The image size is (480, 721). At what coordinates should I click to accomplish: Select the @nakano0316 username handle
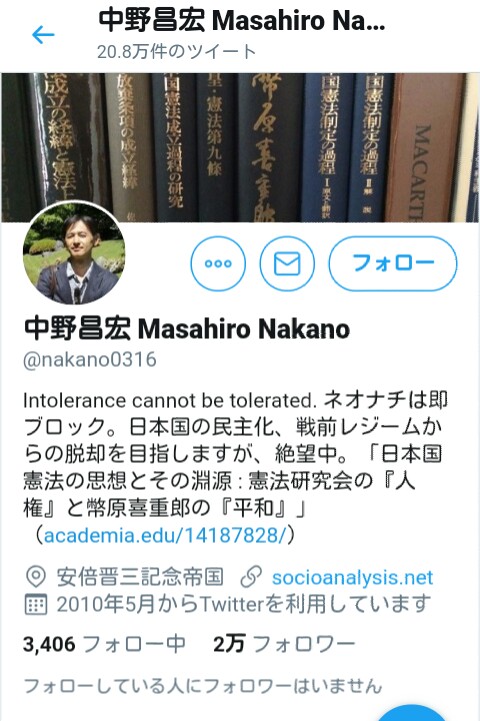click(x=90, y=360)
